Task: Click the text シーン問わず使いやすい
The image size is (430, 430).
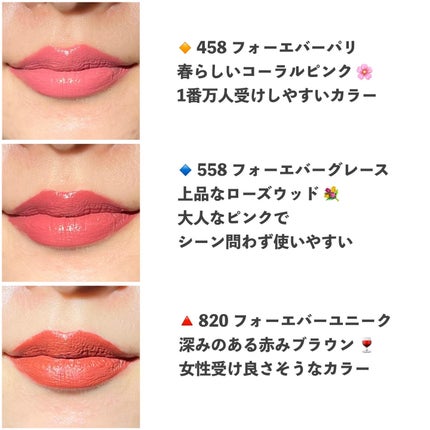Action: pos(265,242)
